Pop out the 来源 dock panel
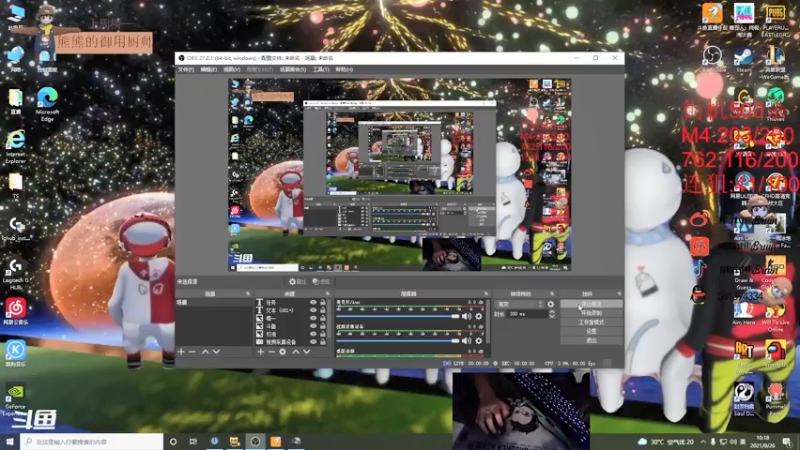Screen dimensions: 800x450 pos(328,294)
